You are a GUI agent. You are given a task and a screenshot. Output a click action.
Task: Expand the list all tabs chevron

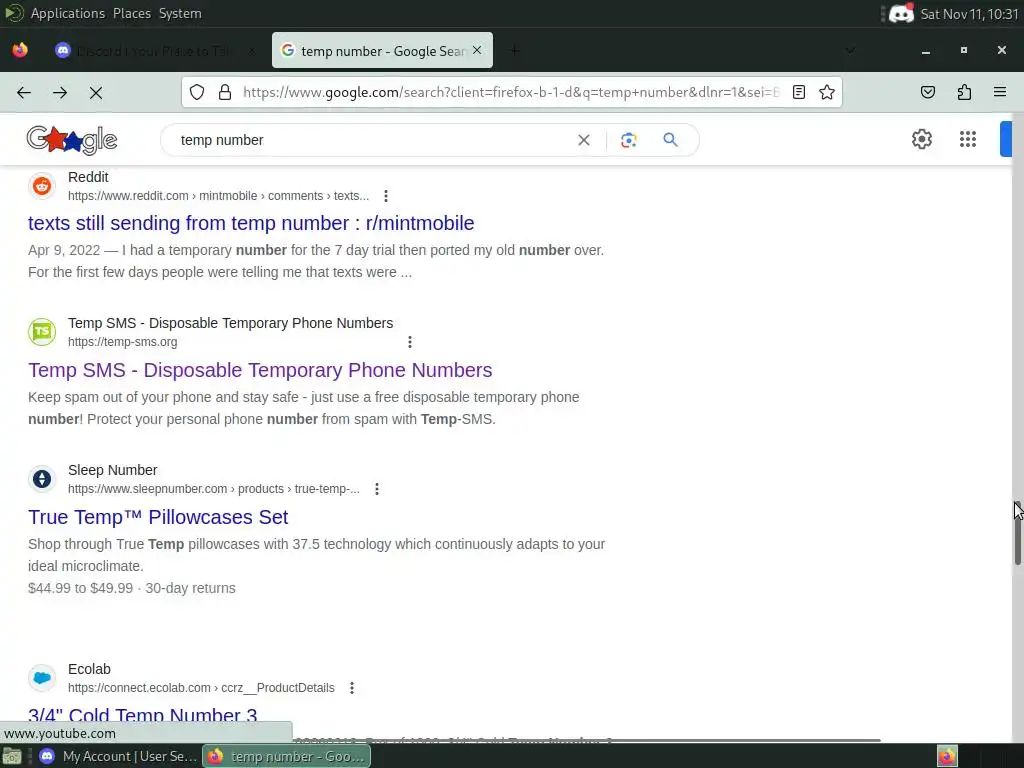coord(850,50)
